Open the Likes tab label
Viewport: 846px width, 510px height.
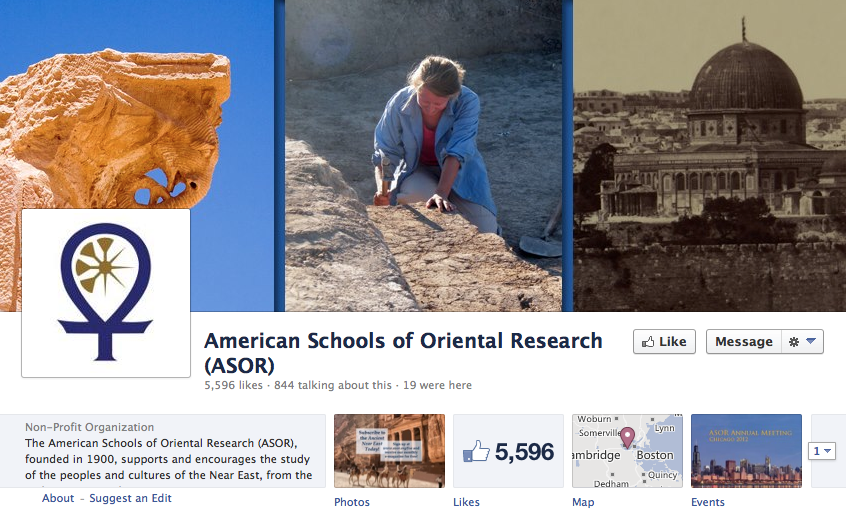466,502
